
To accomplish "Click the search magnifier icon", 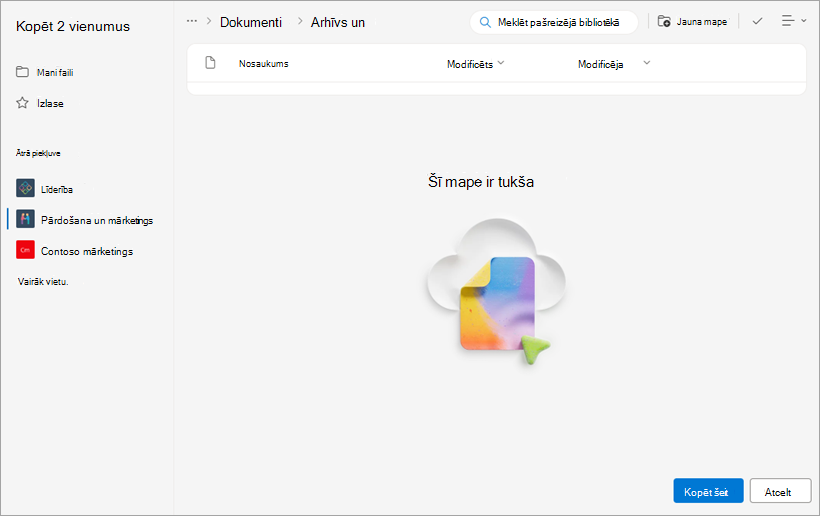I will (x=485, y=22).
